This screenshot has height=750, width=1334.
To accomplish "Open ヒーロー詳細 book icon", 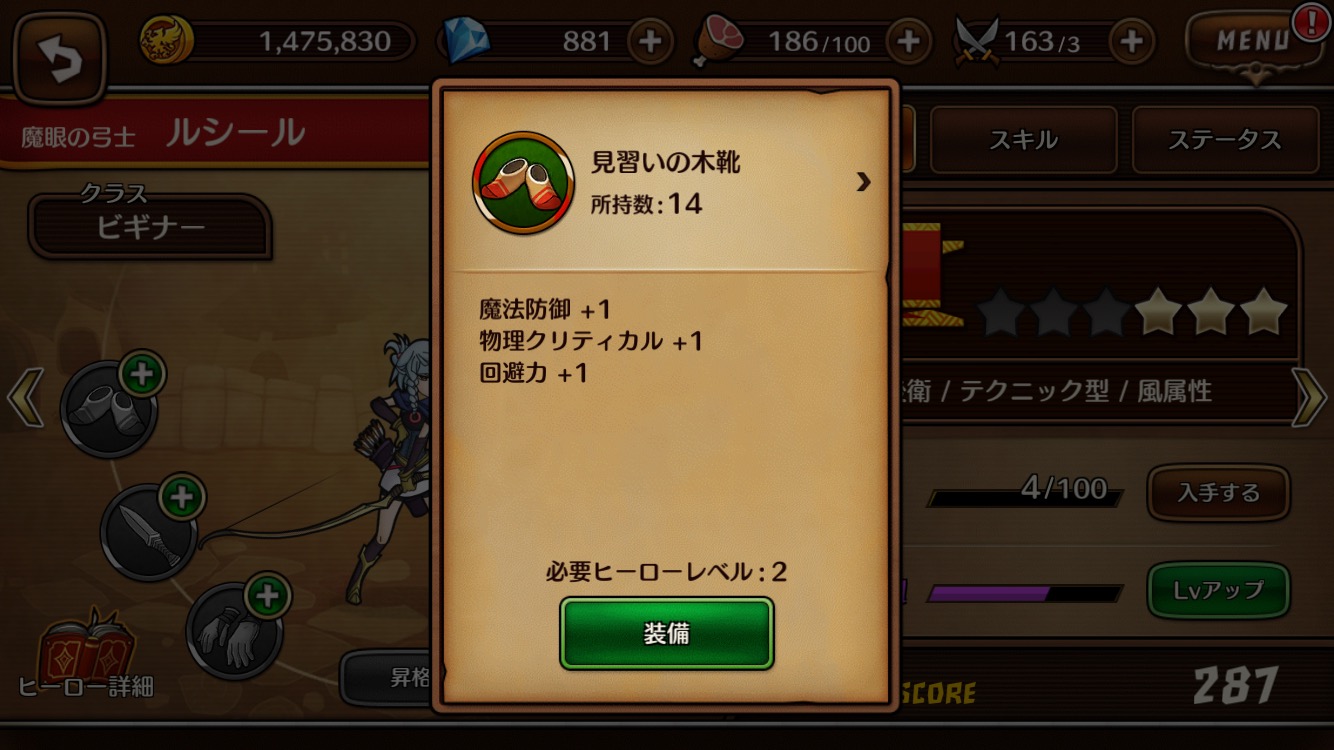I will pyautogui.click(x=86, y=650).
